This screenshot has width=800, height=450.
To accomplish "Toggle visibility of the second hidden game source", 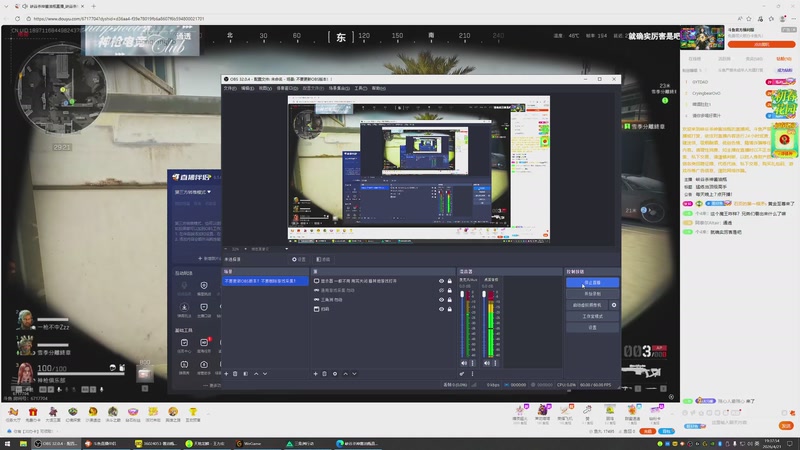I will click(x=441, y=290).
